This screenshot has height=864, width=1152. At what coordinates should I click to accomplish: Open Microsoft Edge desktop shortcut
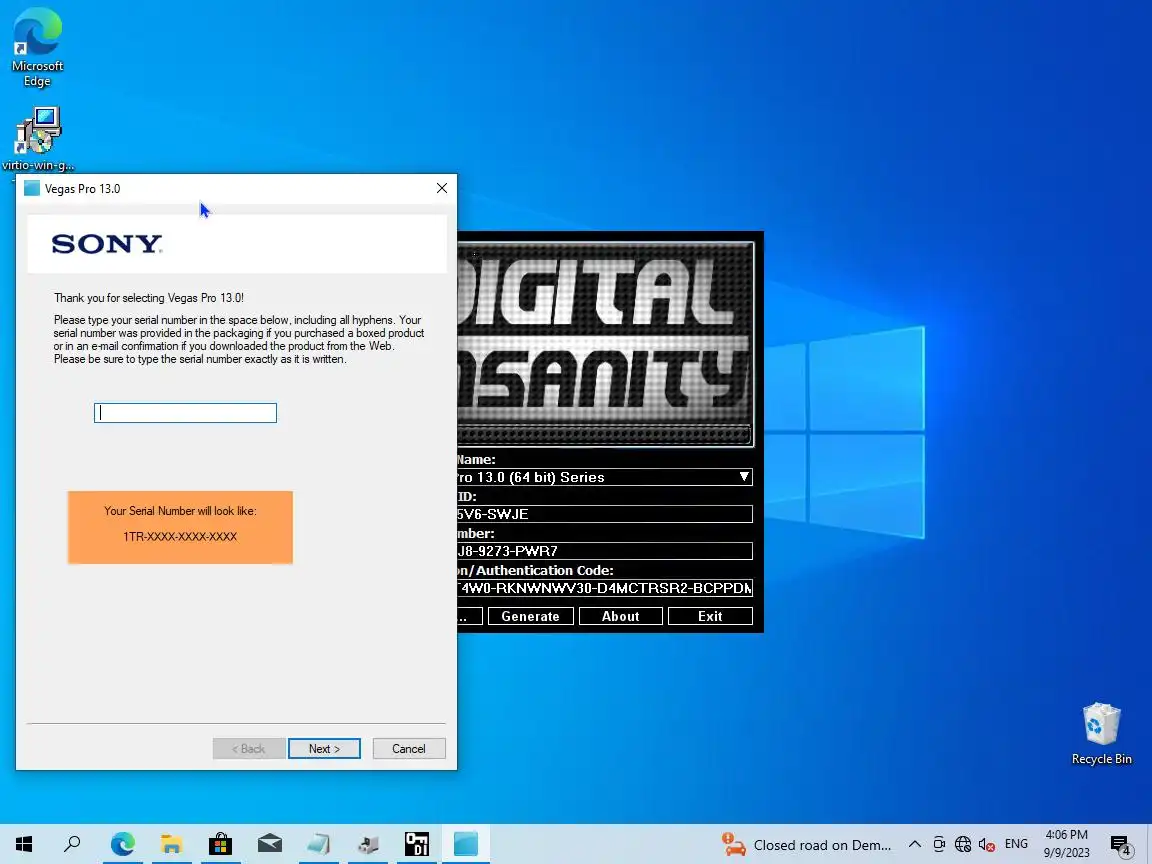coord(37,48)
